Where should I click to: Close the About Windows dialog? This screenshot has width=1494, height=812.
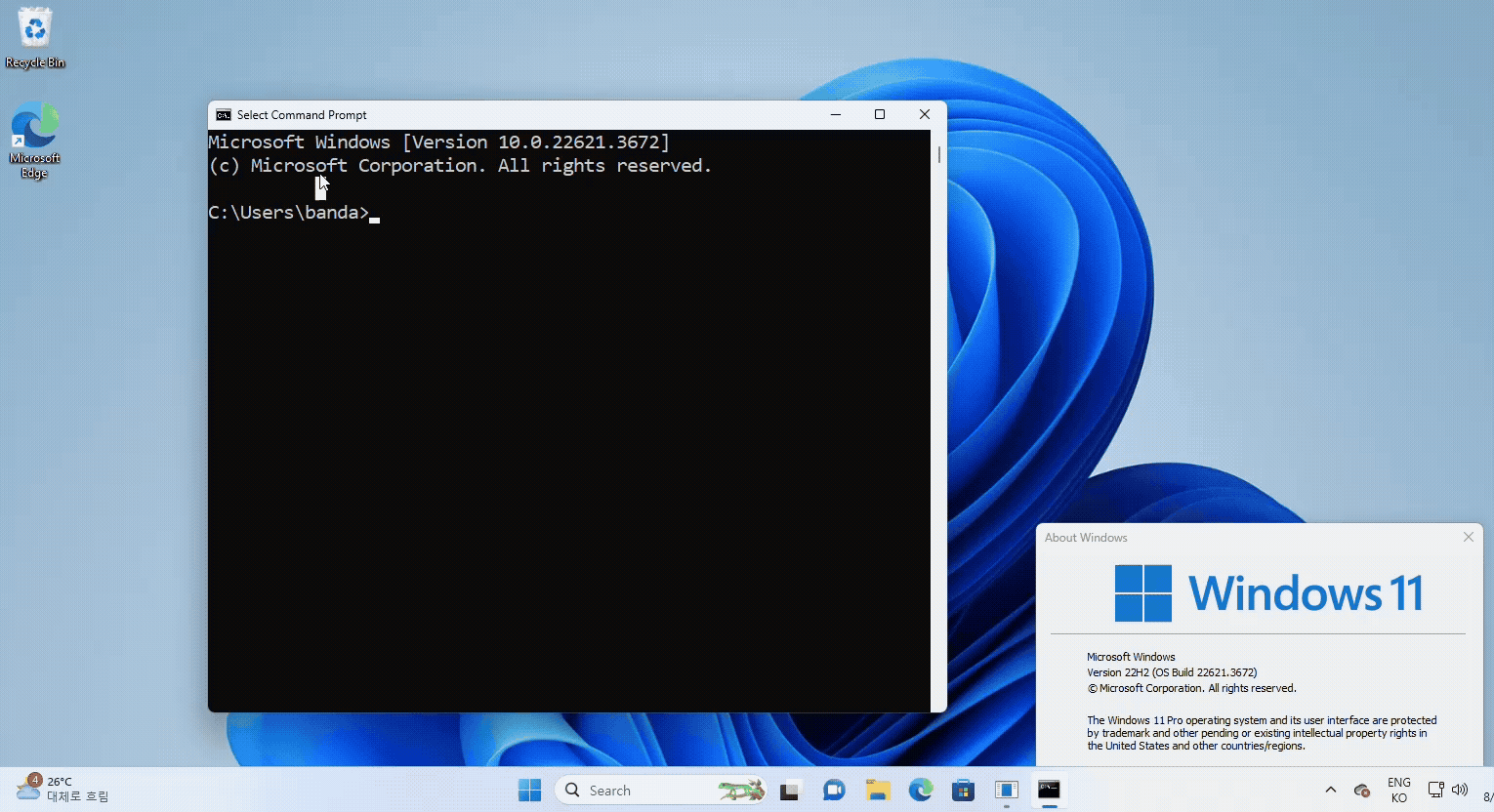[x=1468, y=538]
